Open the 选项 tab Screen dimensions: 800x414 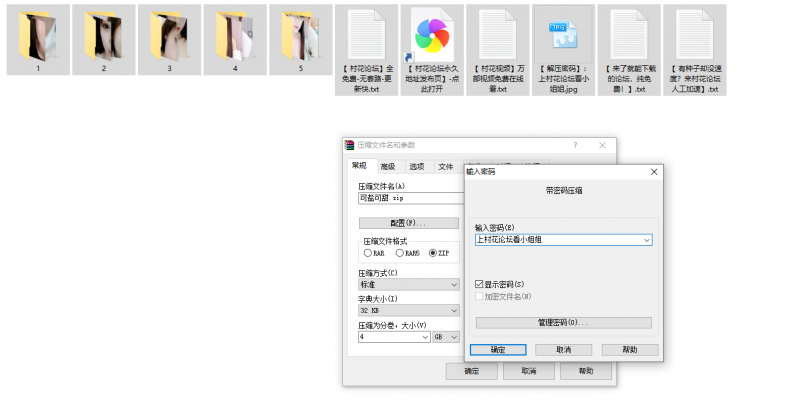tap(416, 167)
